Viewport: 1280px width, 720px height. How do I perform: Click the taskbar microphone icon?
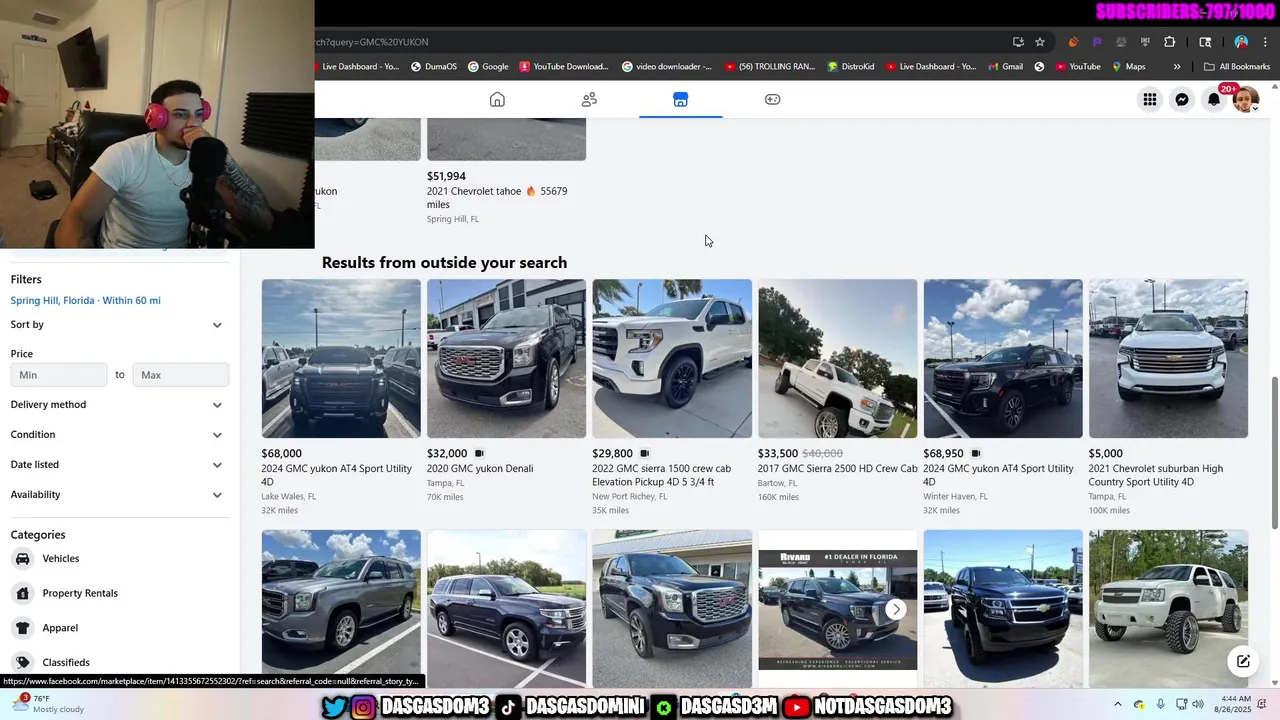tap(1160, 704)
